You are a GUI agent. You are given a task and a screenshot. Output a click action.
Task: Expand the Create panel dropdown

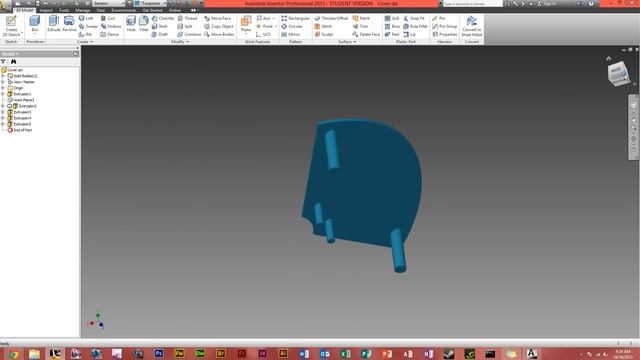tap(84, 42)
